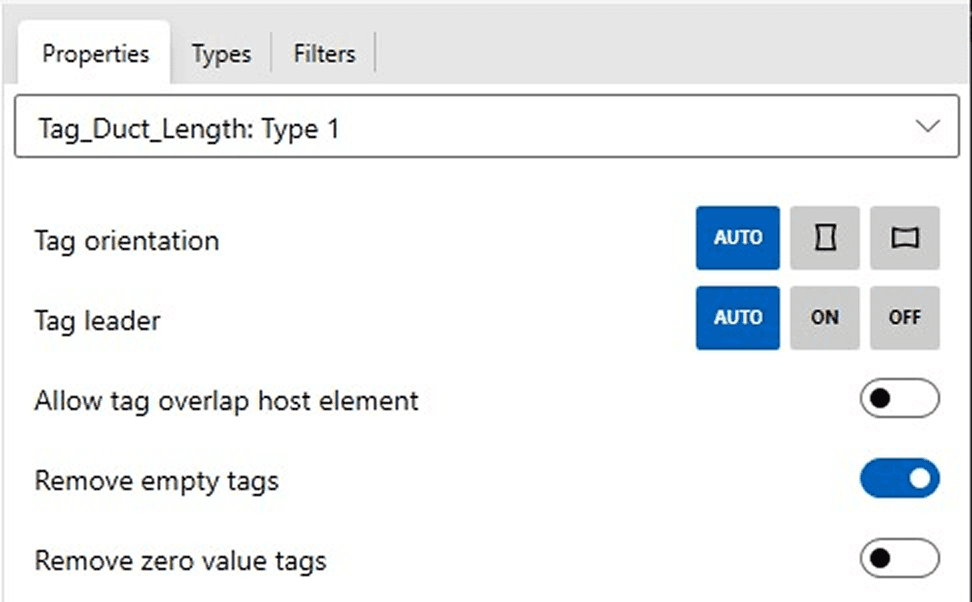Click the "Tag orientation" label
This screenshot has height=602, width=972.
point(127,241)
